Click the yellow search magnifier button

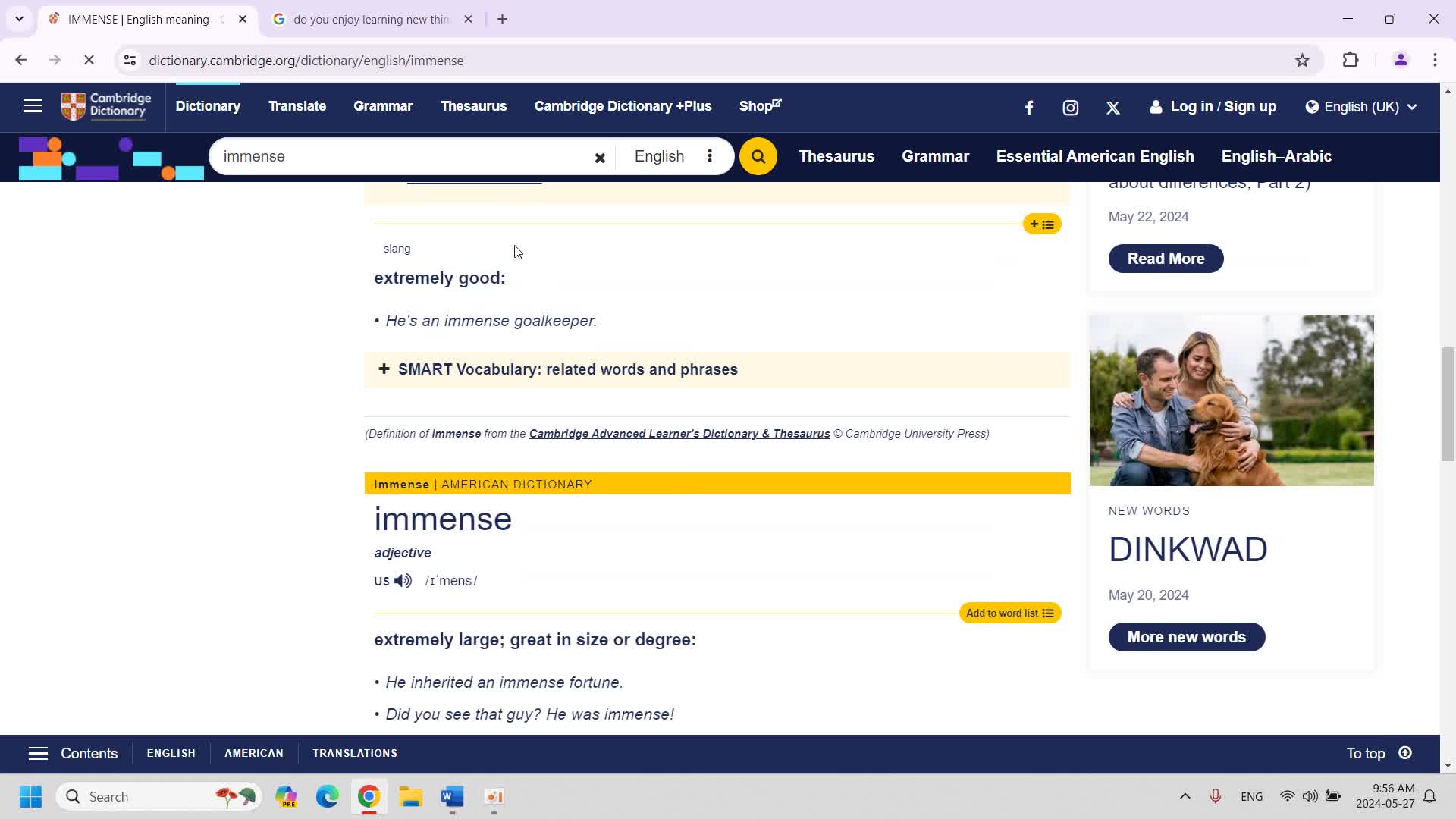pyautogui.click(x=758, y=156)
